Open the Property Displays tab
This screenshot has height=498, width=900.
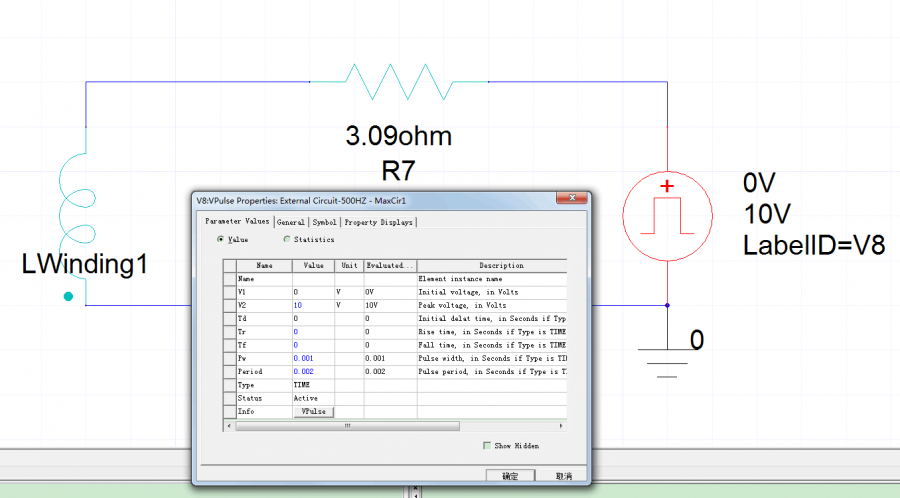tap(378, 222)
